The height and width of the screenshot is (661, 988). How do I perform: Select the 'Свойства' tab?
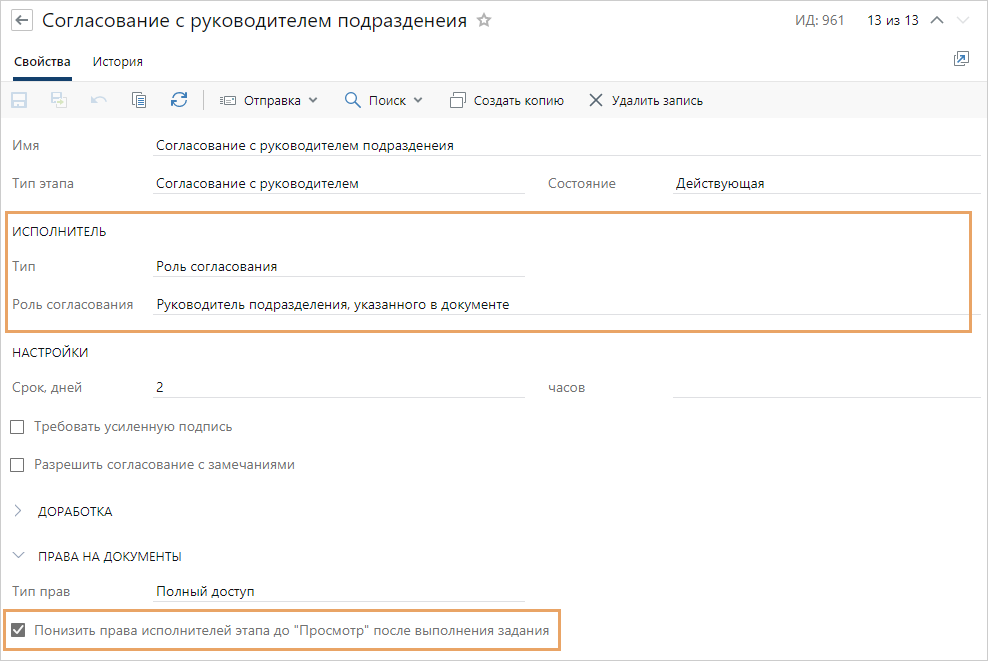(x=42, y=62)
